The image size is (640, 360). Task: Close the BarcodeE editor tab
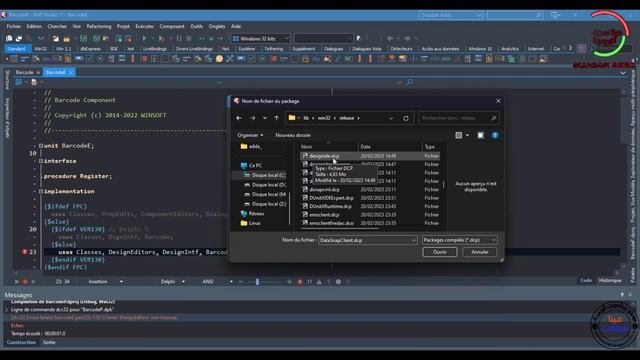coord(71,72)
